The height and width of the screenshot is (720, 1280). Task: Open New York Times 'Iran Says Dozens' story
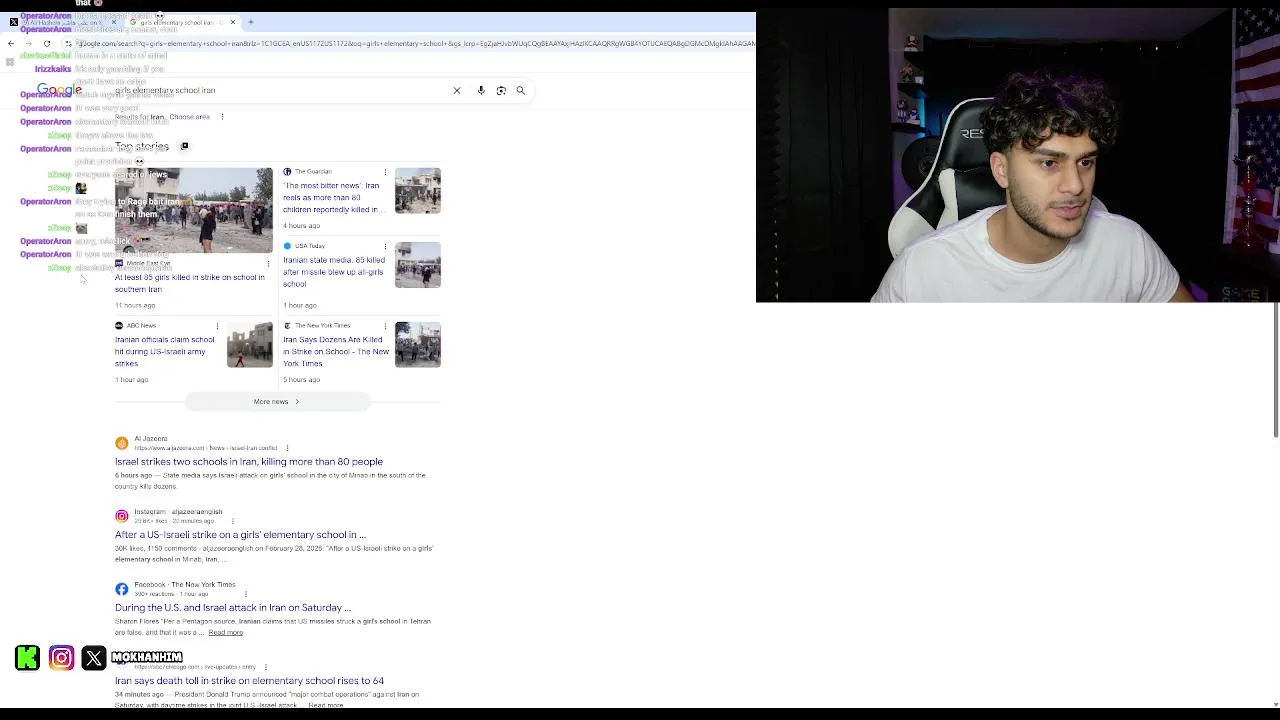(336, 351)
